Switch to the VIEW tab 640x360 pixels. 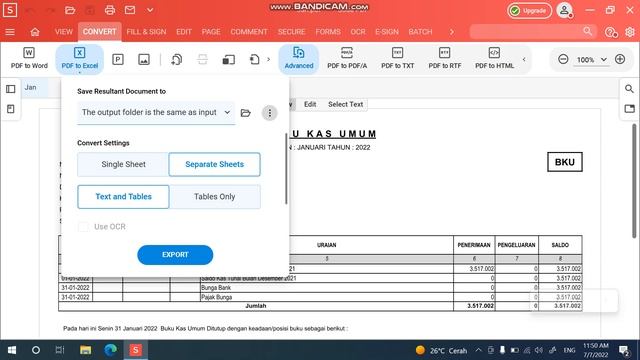pos(64,32)
